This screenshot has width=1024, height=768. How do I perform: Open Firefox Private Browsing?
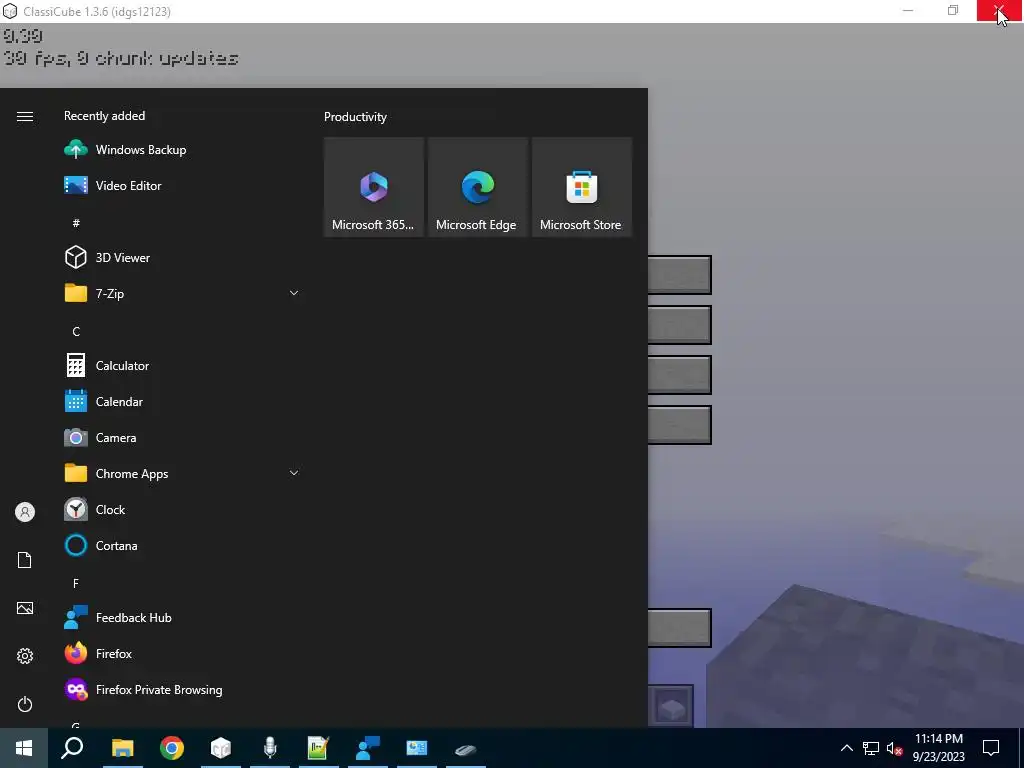tap(183, 690)
